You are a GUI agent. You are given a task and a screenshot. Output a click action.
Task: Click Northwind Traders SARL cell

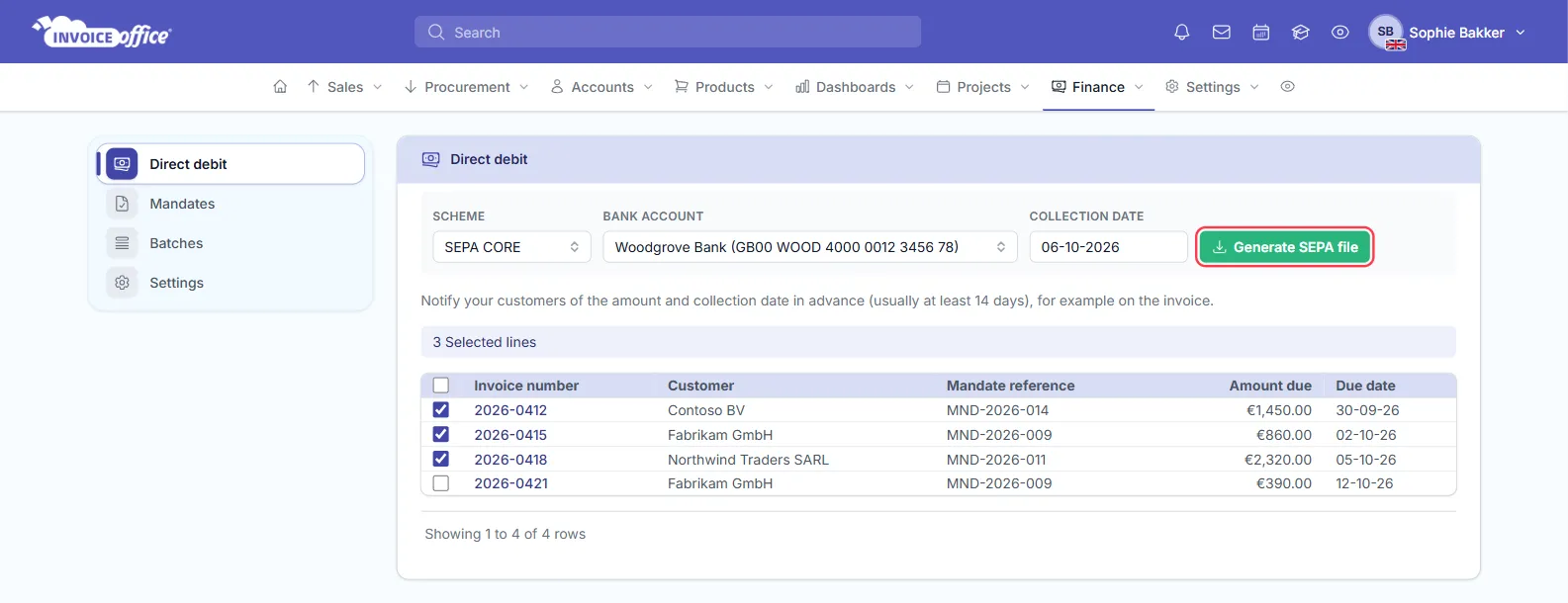pos(748,460)
